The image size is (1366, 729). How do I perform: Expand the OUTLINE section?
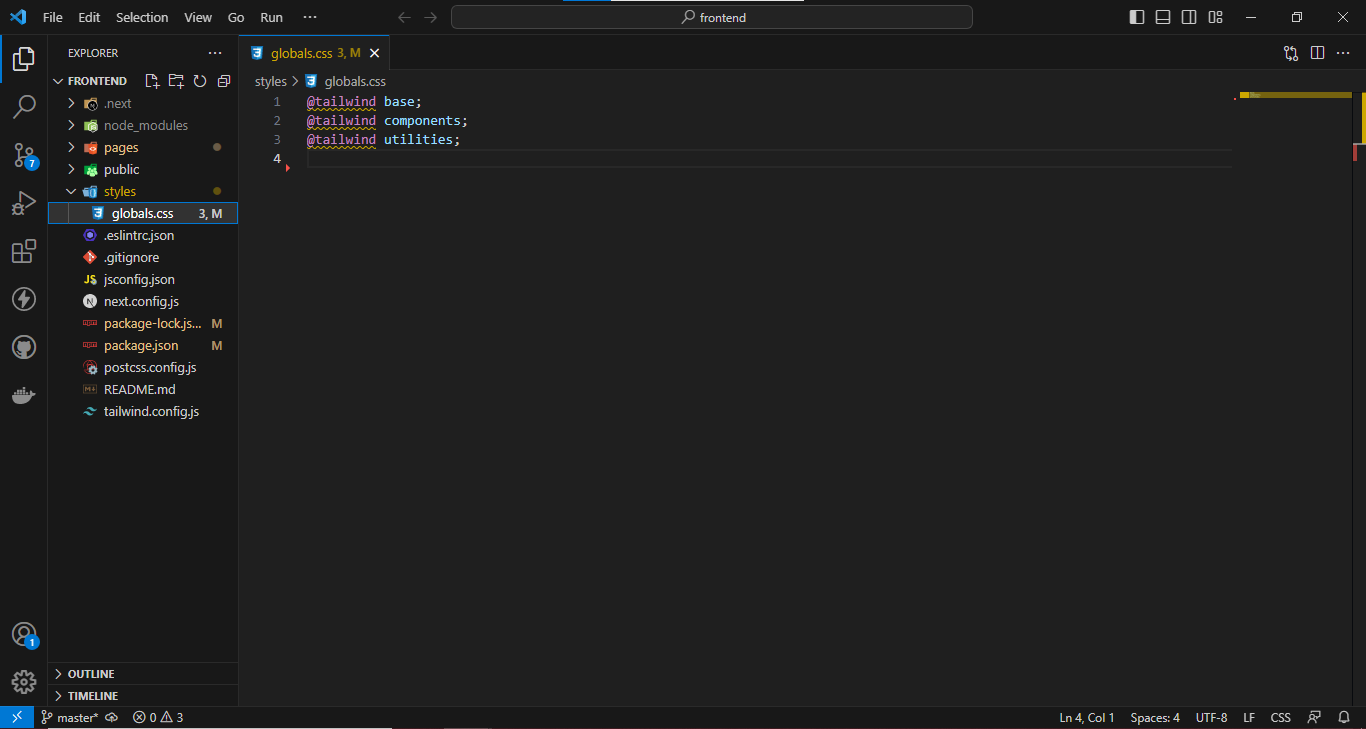coord(90,674)
